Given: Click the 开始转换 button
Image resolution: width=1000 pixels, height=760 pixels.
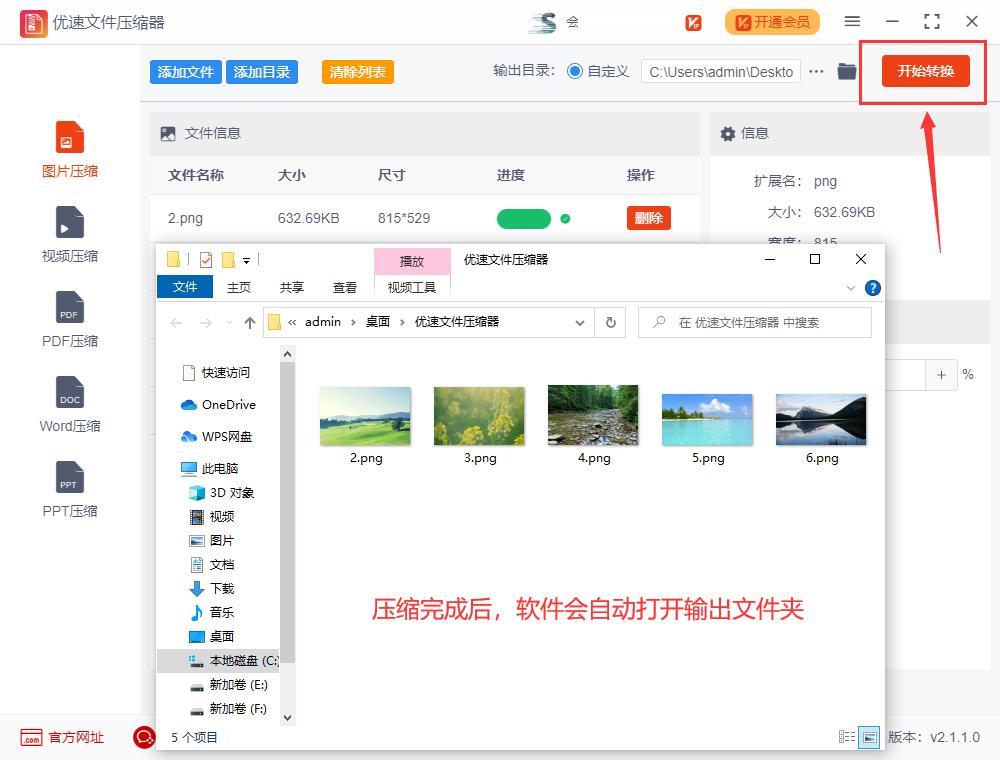Looking at the screenshot, I should point(921,71).
